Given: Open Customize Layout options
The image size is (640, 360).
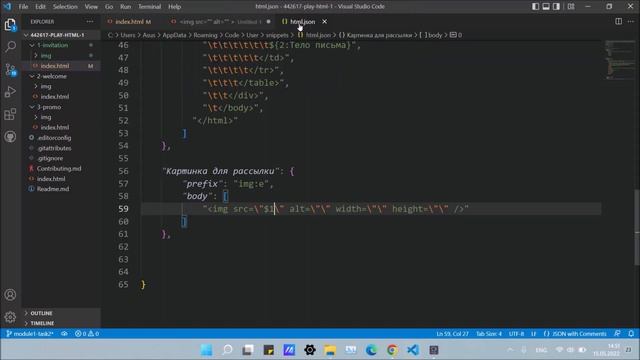Looking at the screenshot, I should 571,7.
